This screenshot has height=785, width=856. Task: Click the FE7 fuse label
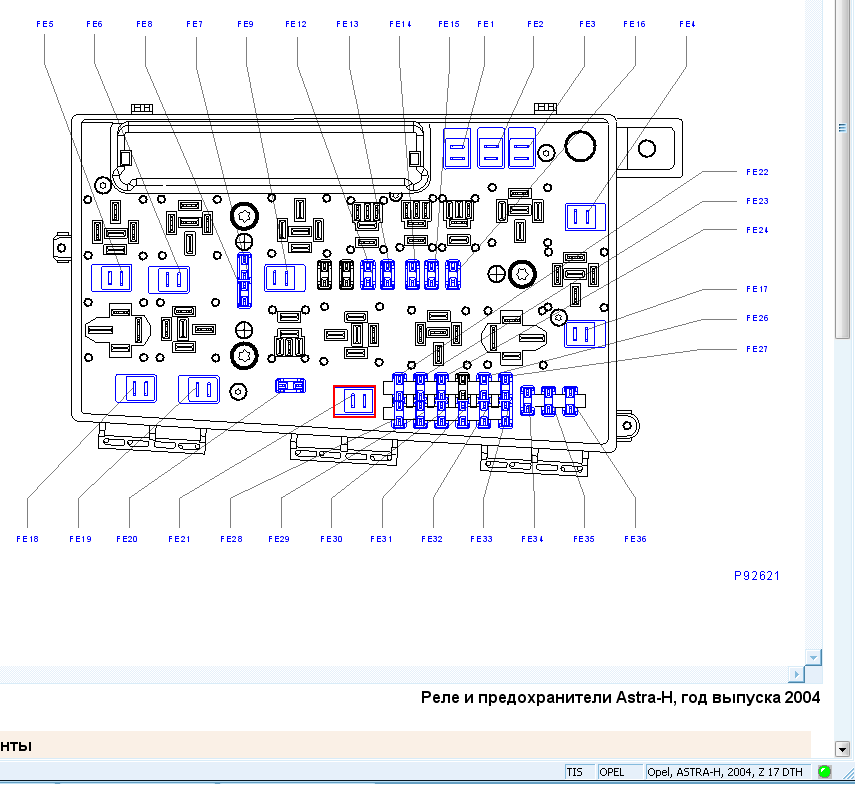pos(194,24)
